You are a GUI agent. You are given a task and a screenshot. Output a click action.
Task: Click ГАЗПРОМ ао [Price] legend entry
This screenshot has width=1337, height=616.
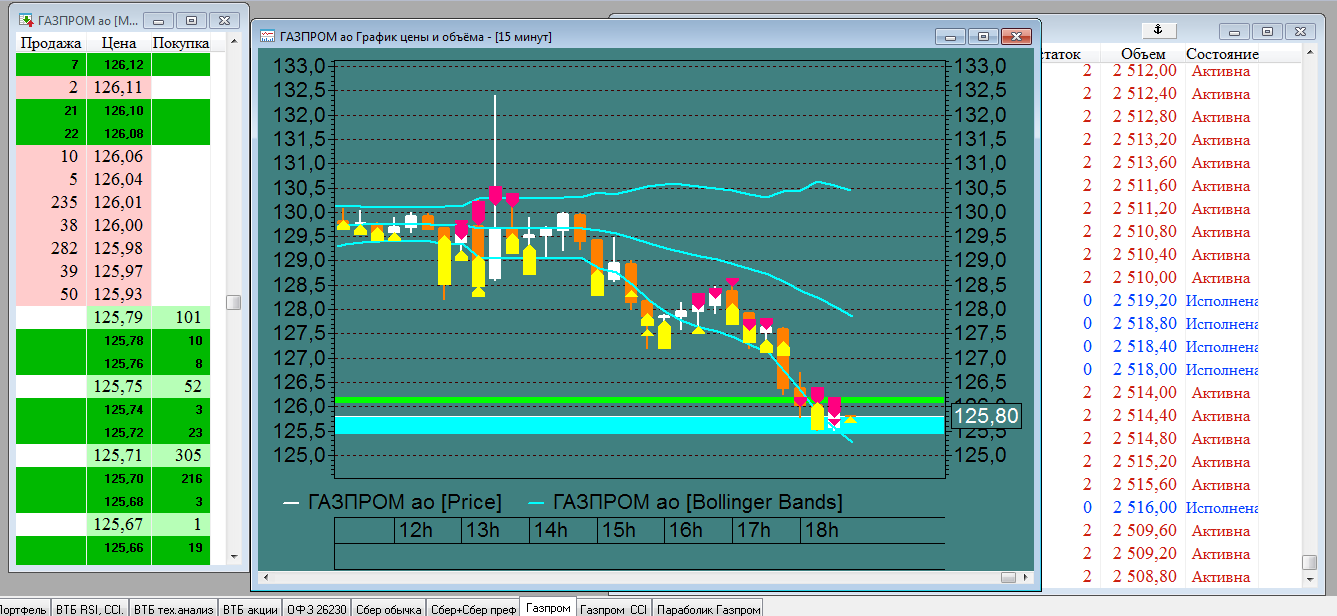click(x=393, y=502)
